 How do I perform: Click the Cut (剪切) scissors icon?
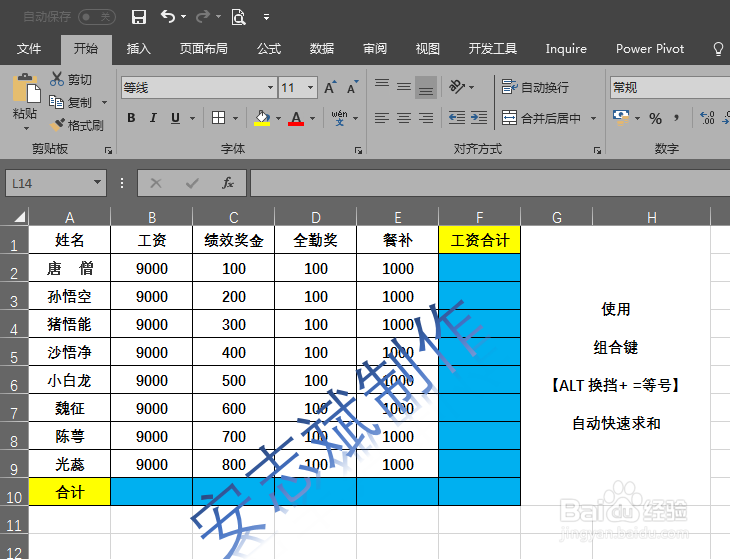56,79
